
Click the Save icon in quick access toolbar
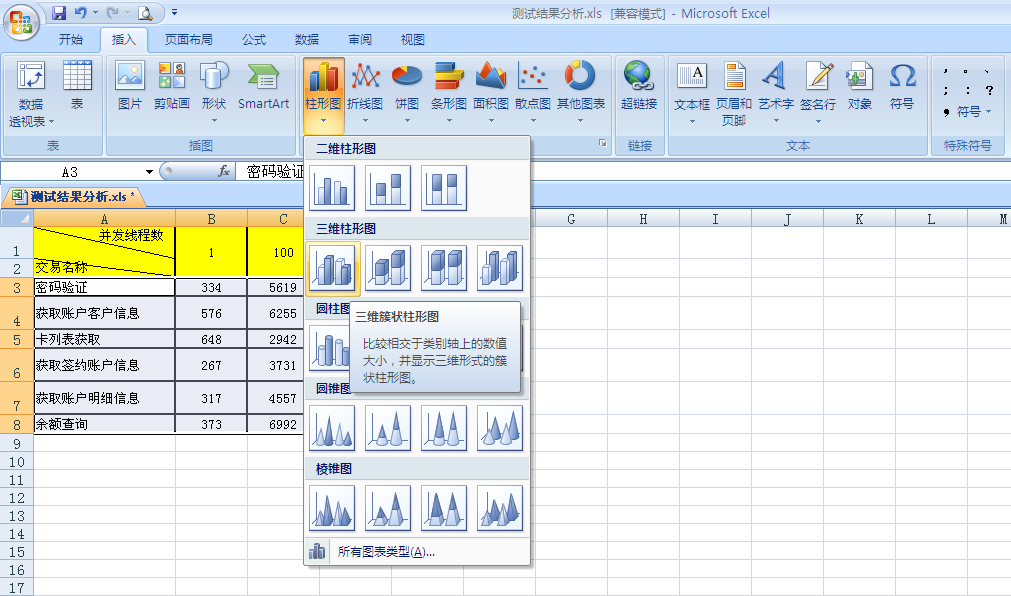59,13
